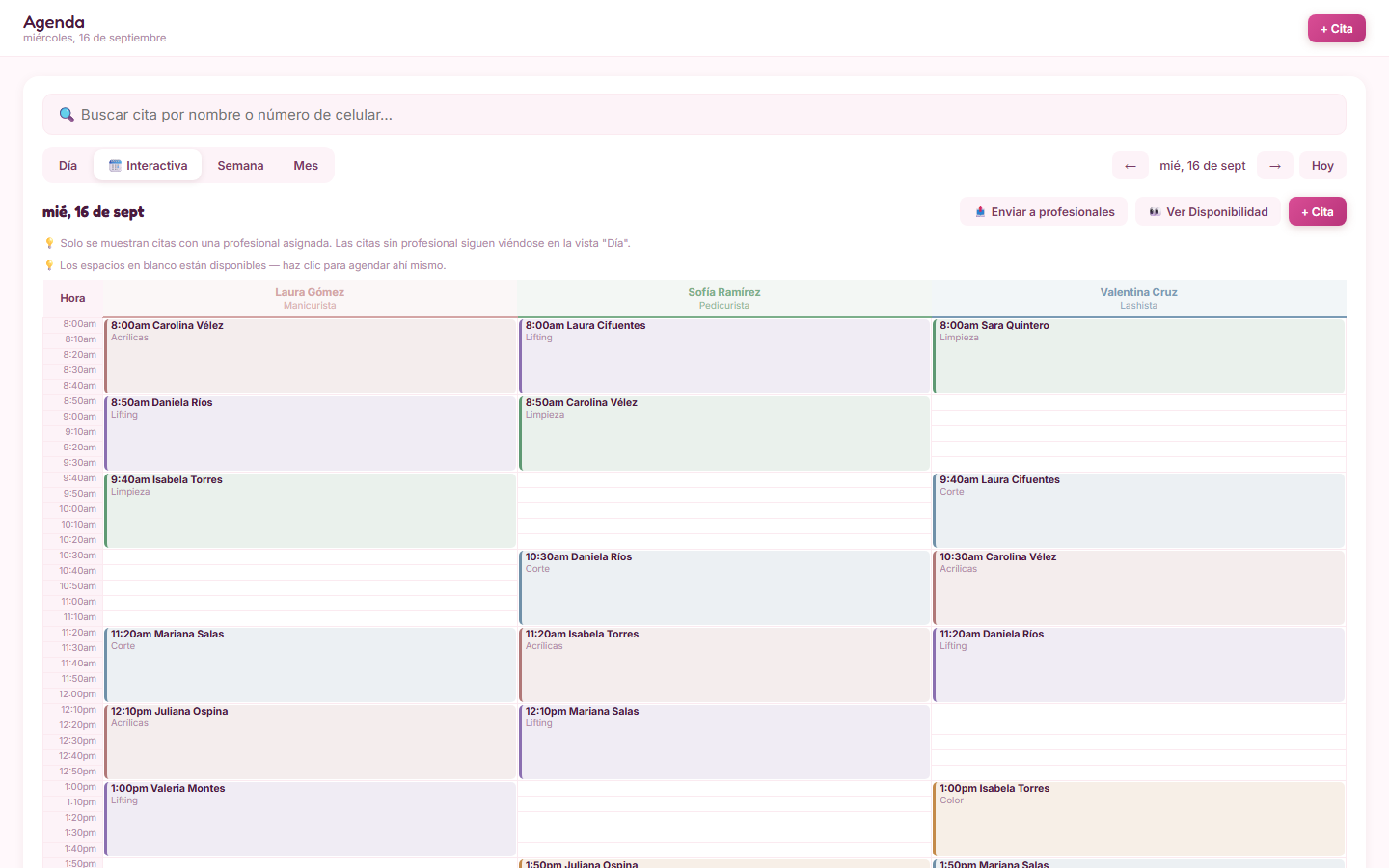The height and width of the screenshot is (868, 1389).
Task: Open 11:20am Mariana Salas Corte appointment
Action: 310,665
